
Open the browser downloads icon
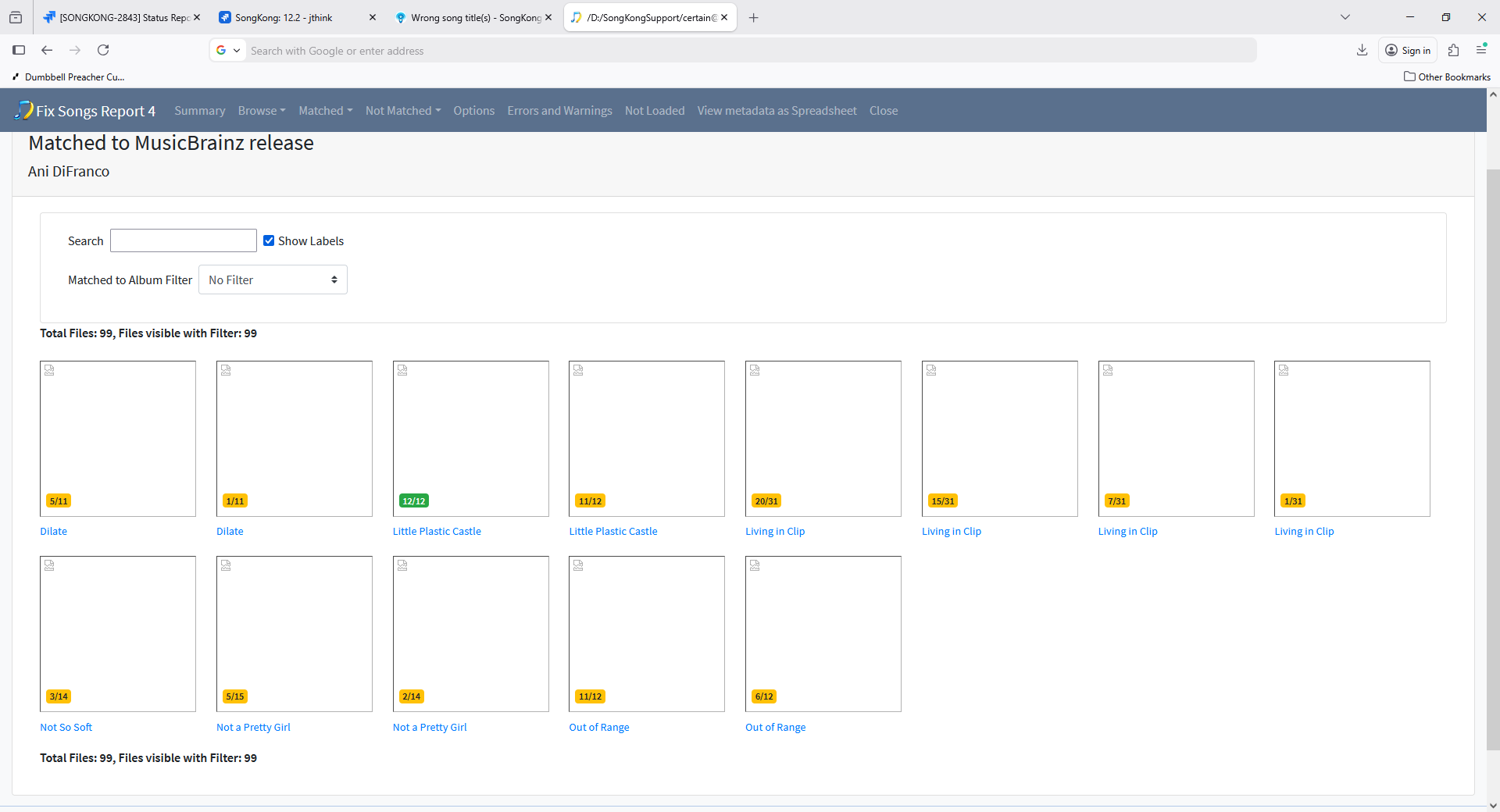click(1362, 50)
